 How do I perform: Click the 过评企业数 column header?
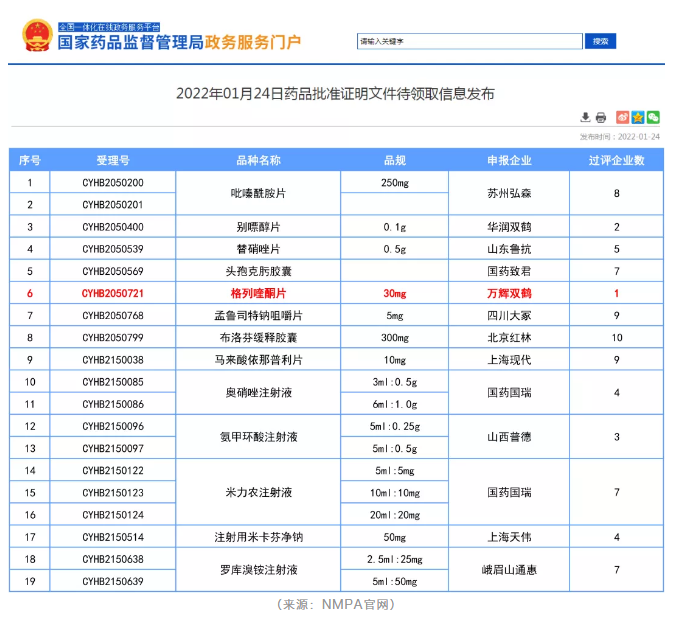click(x=616, y=161)
